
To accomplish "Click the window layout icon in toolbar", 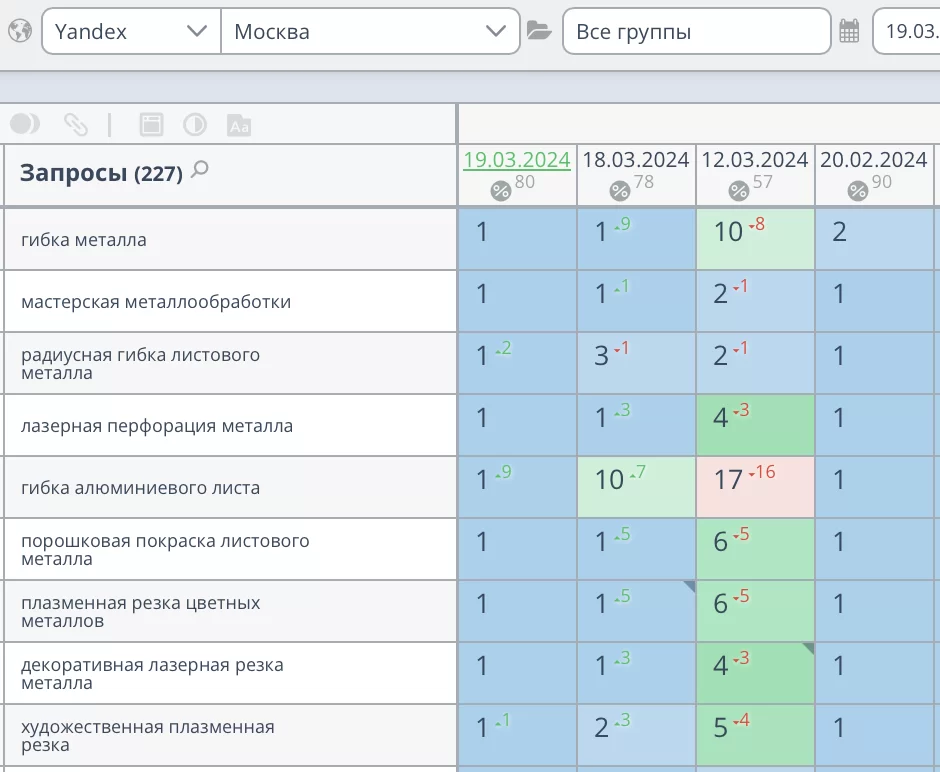I will pos(151,124).
